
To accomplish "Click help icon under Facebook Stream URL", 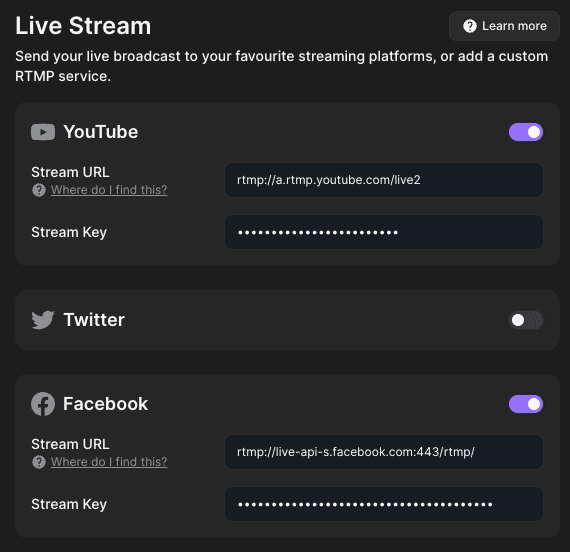I will click(x=39, y=462).
